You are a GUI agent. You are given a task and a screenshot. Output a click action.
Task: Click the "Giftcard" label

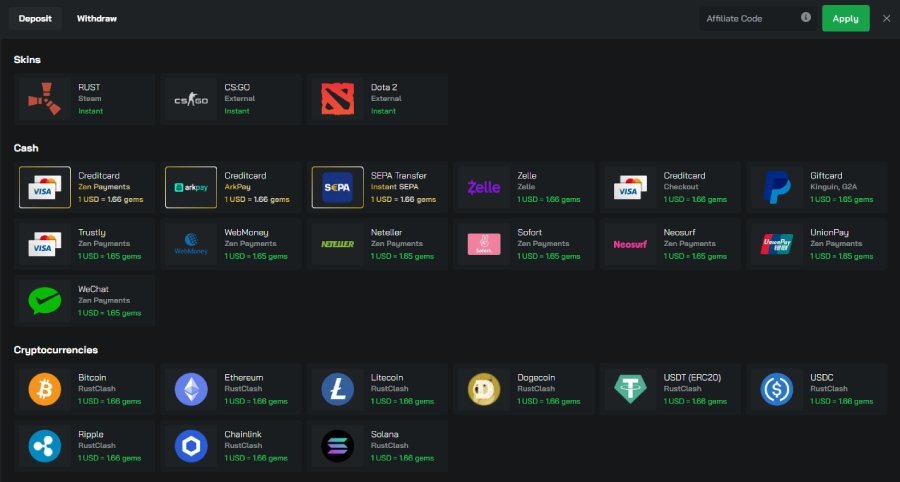click(x=826, y=176)
